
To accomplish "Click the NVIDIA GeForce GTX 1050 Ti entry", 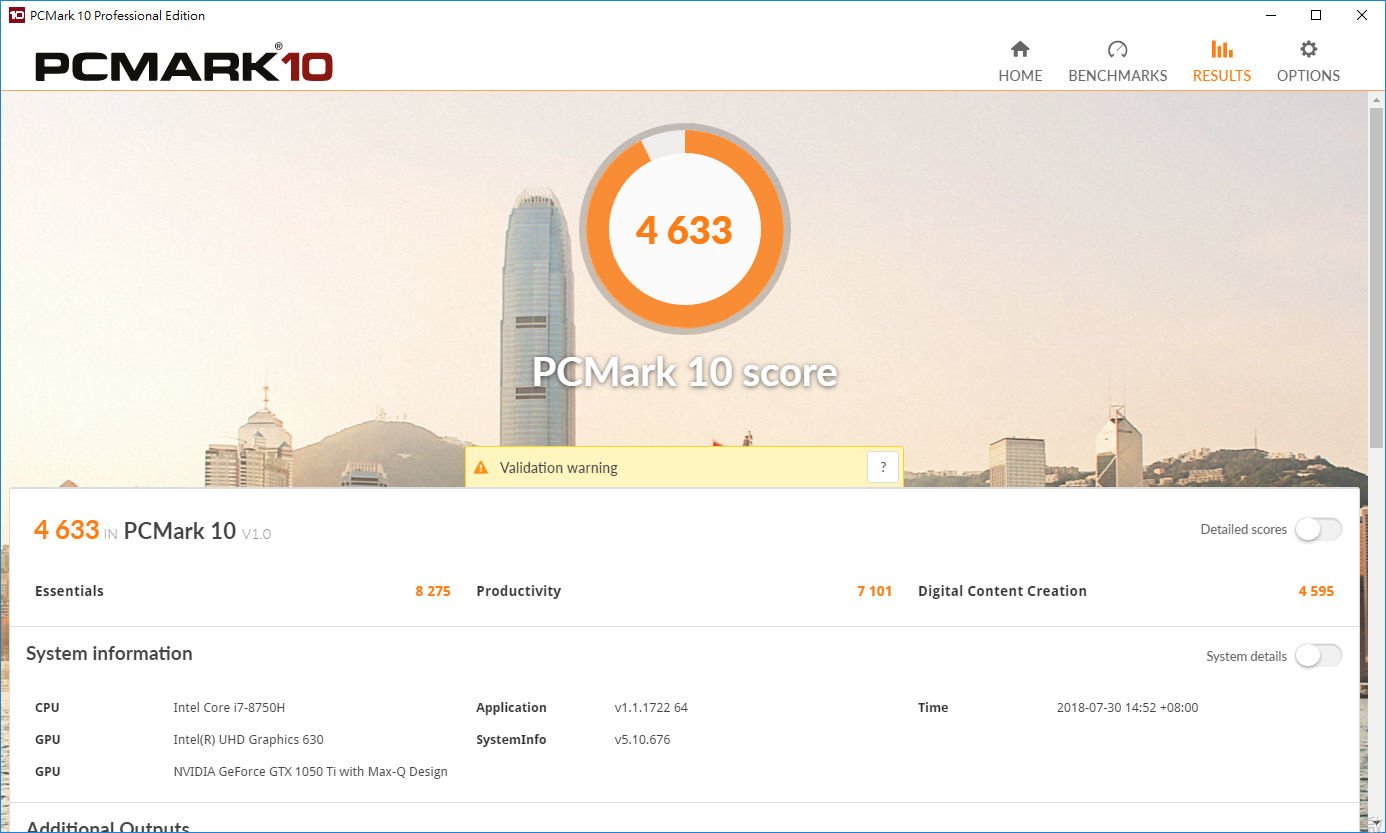I will pos(310,771).
